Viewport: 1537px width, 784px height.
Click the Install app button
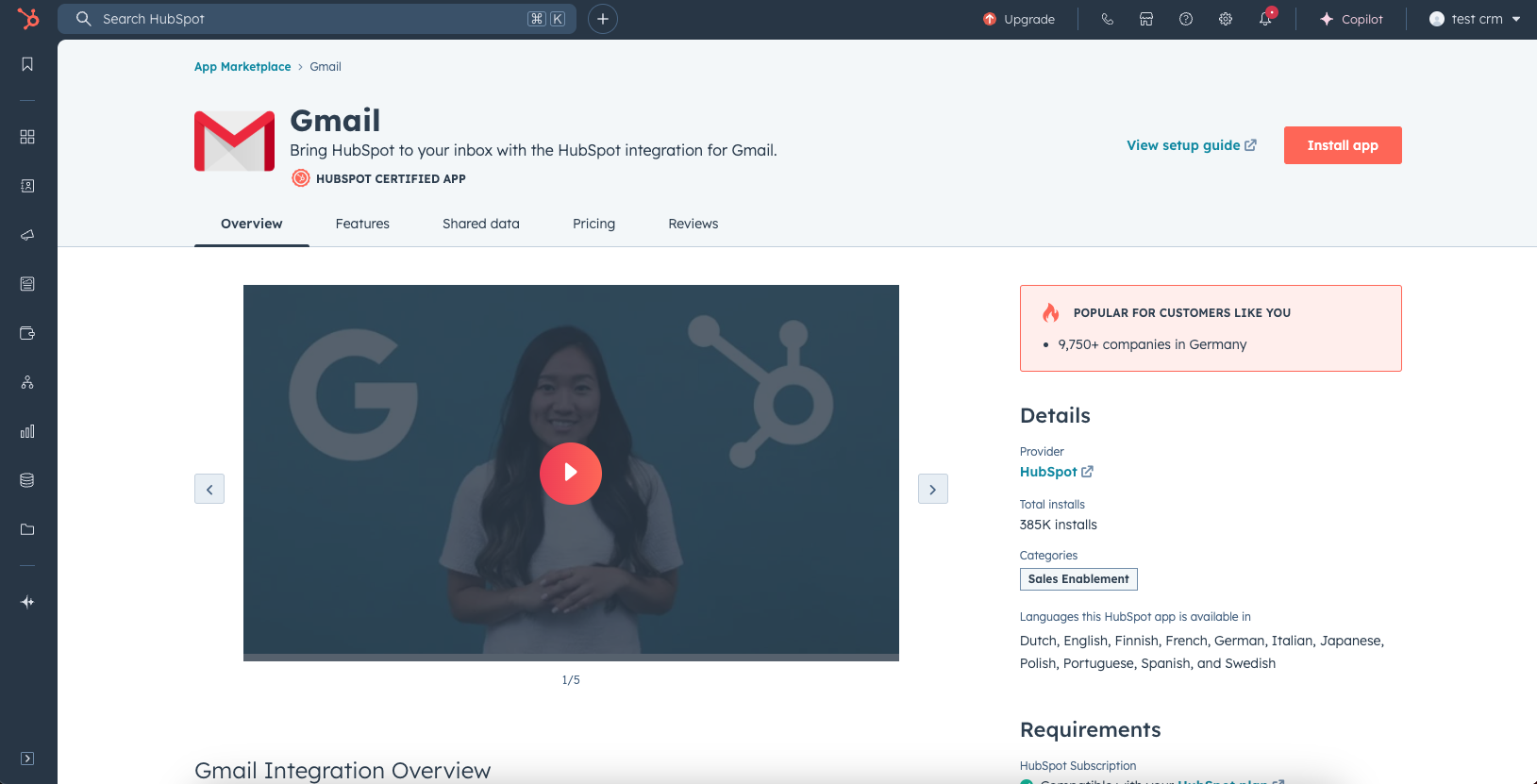pos(1343,145)
